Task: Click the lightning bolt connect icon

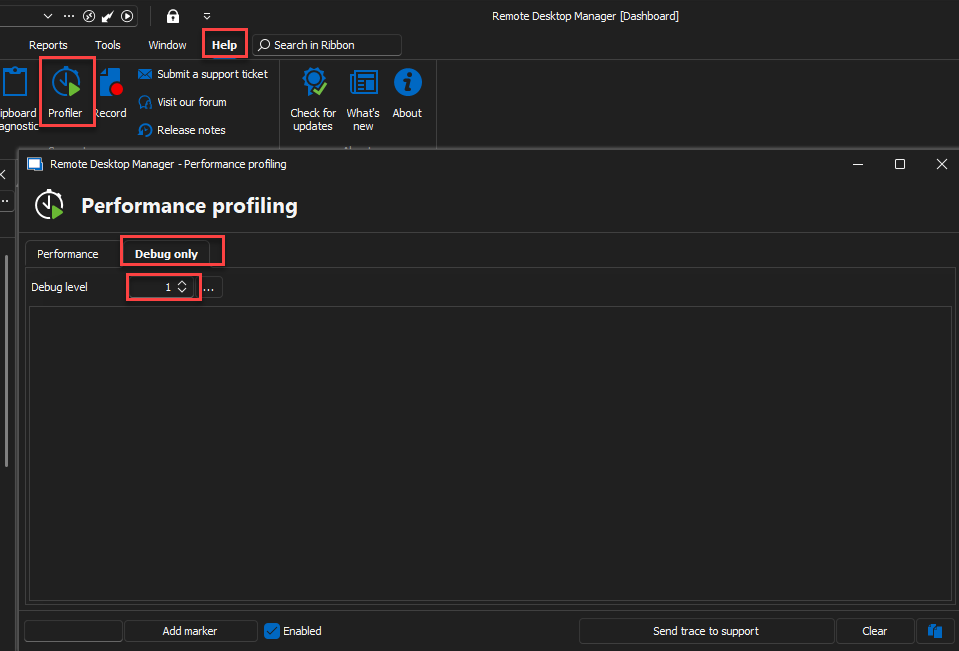Action: (108, 16)
